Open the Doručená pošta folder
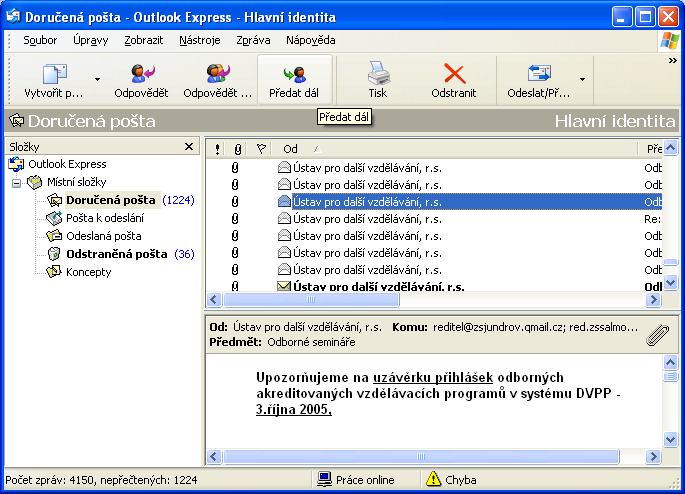 111,200
